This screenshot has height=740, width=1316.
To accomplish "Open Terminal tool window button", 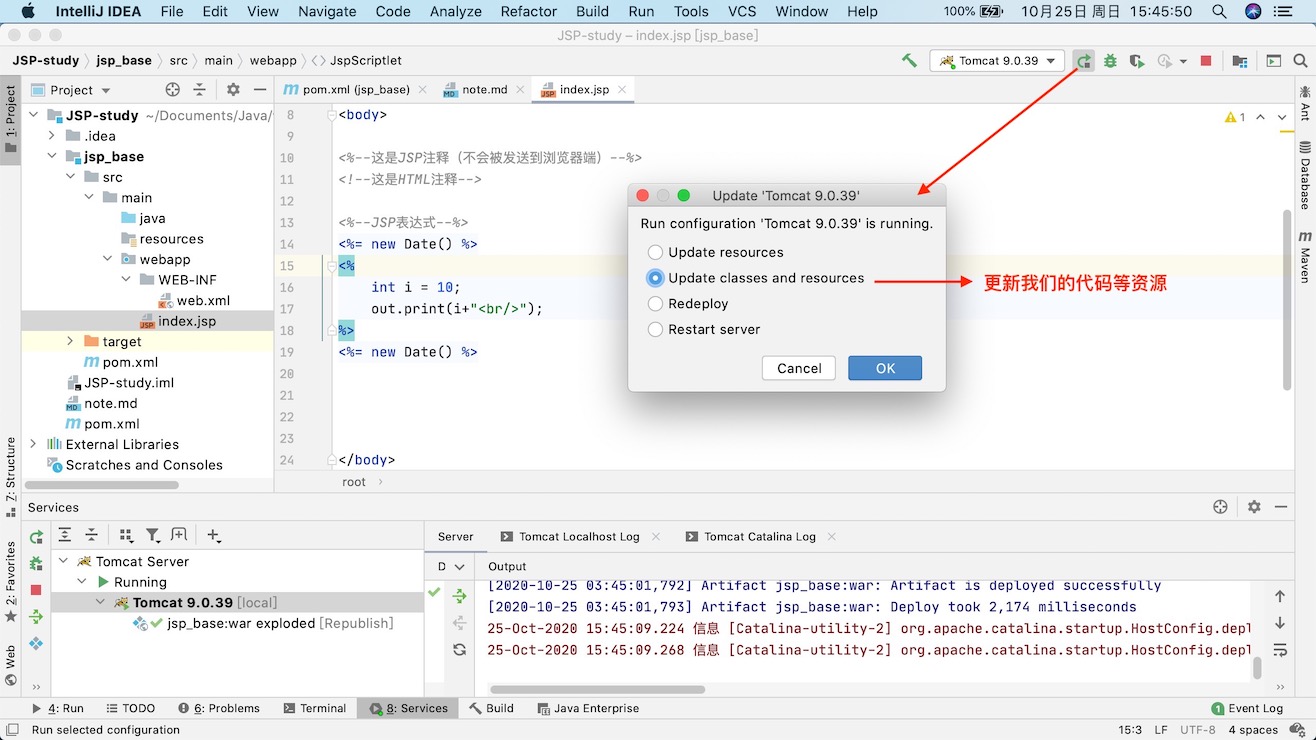I will coord(315,708).
